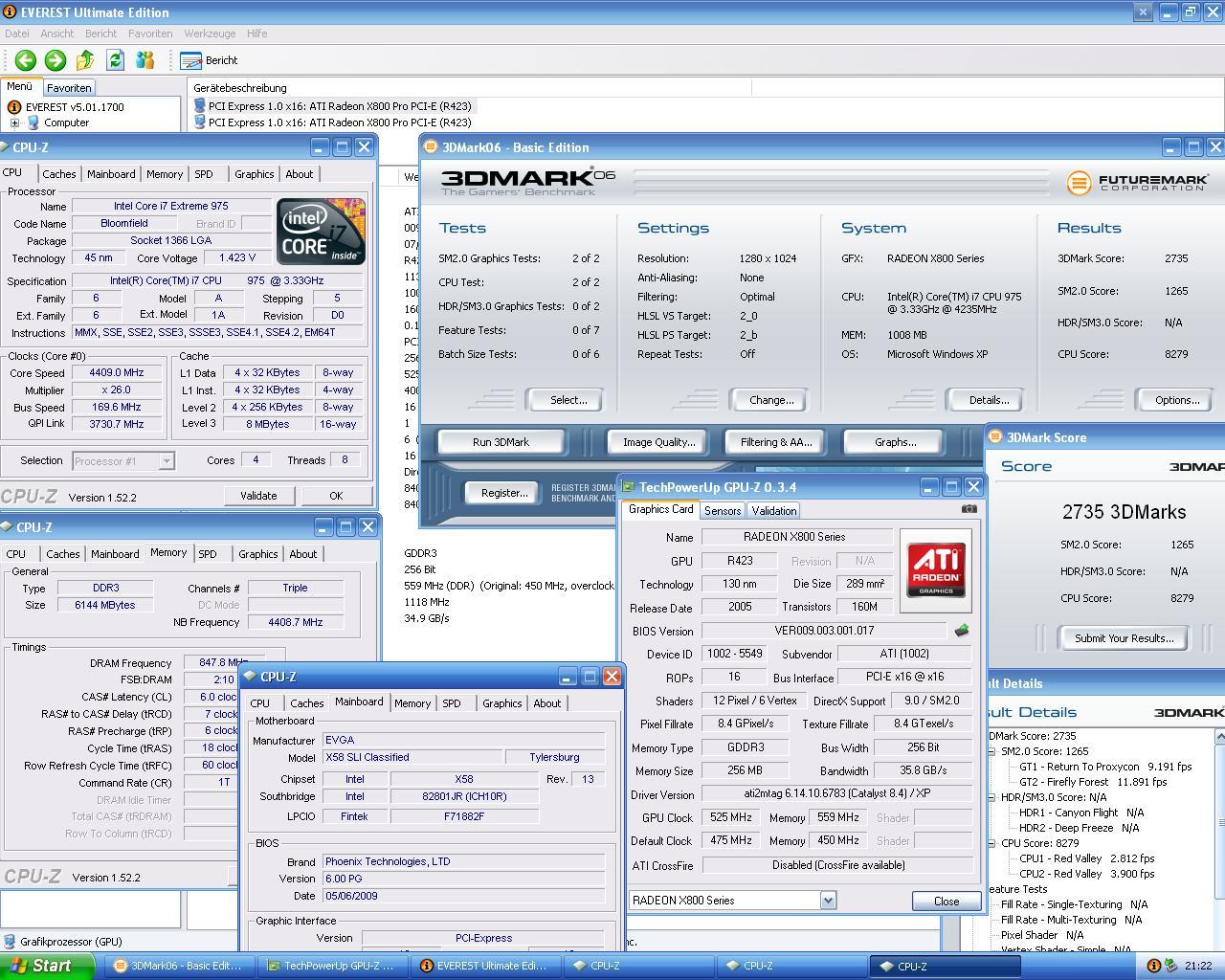Screen dimensions: 1225x980
Task: Select 'CPU2 - Red Valley' result row
Action: (x=1086, y=874)
